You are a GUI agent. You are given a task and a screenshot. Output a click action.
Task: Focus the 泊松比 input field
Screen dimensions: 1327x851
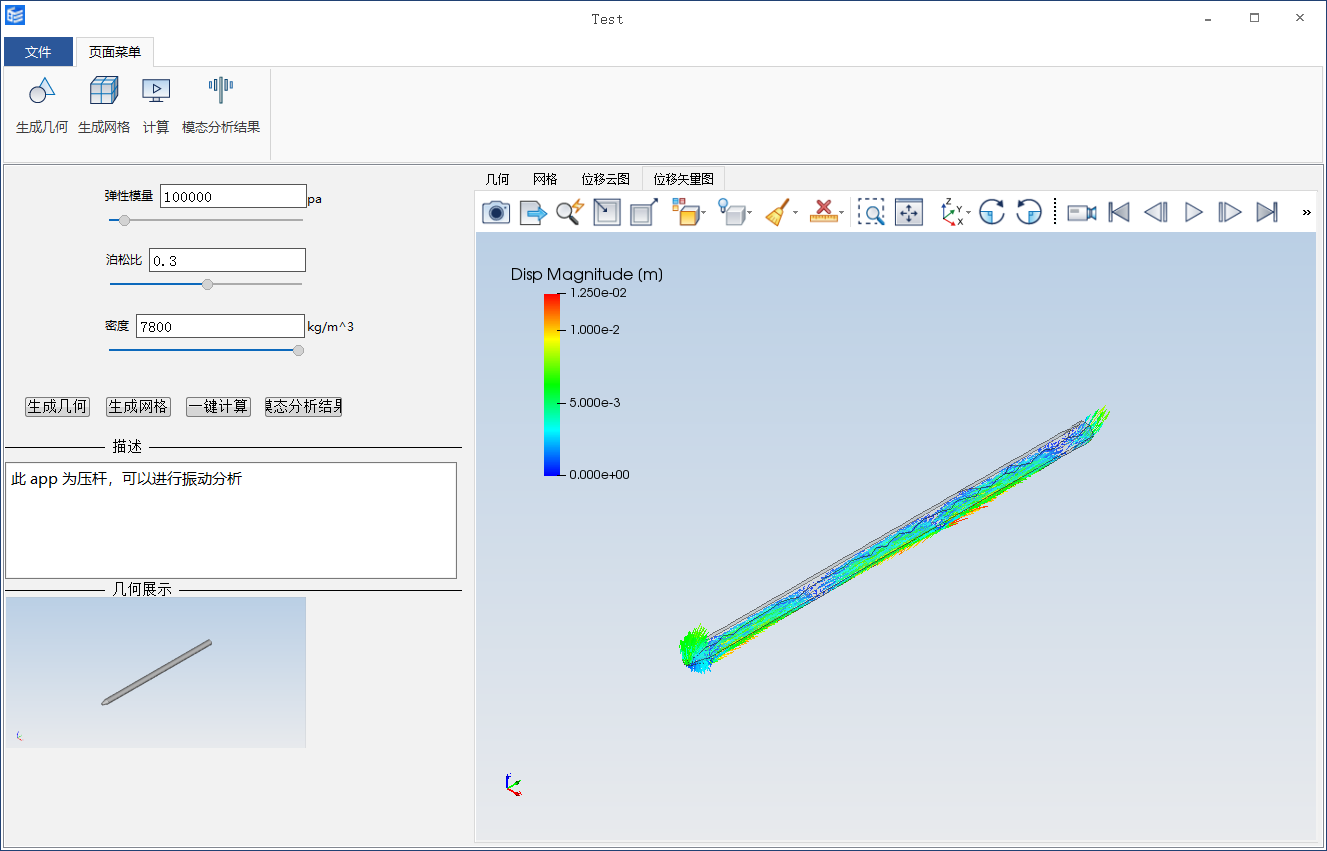pyautogui.click(x=227, y=260)
